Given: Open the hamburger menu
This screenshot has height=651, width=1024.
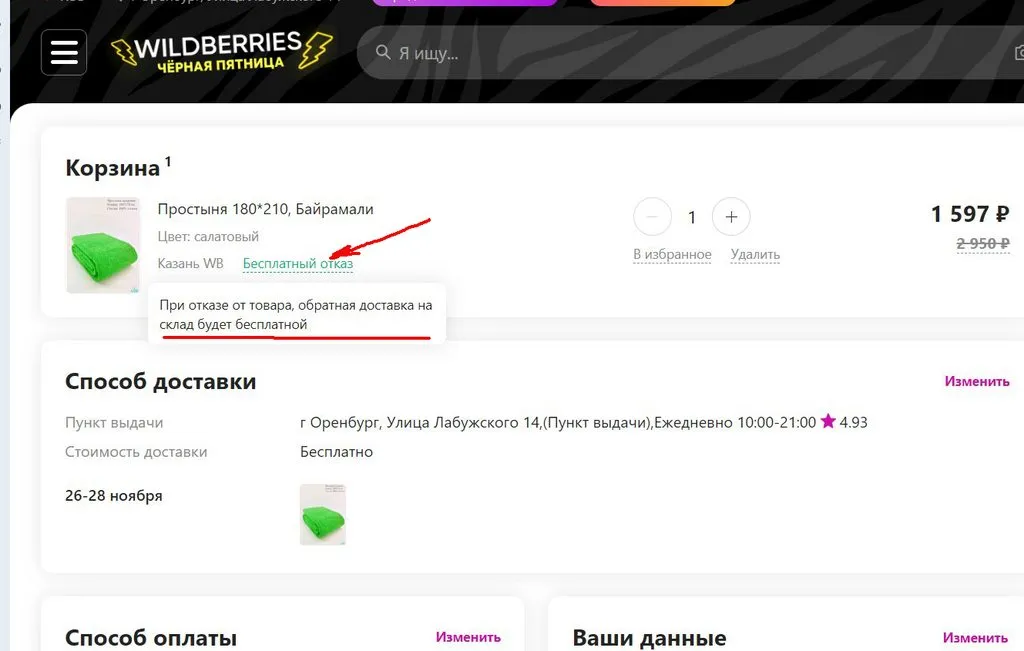Looking at the screenshot, I should click(x=64, y=52).
